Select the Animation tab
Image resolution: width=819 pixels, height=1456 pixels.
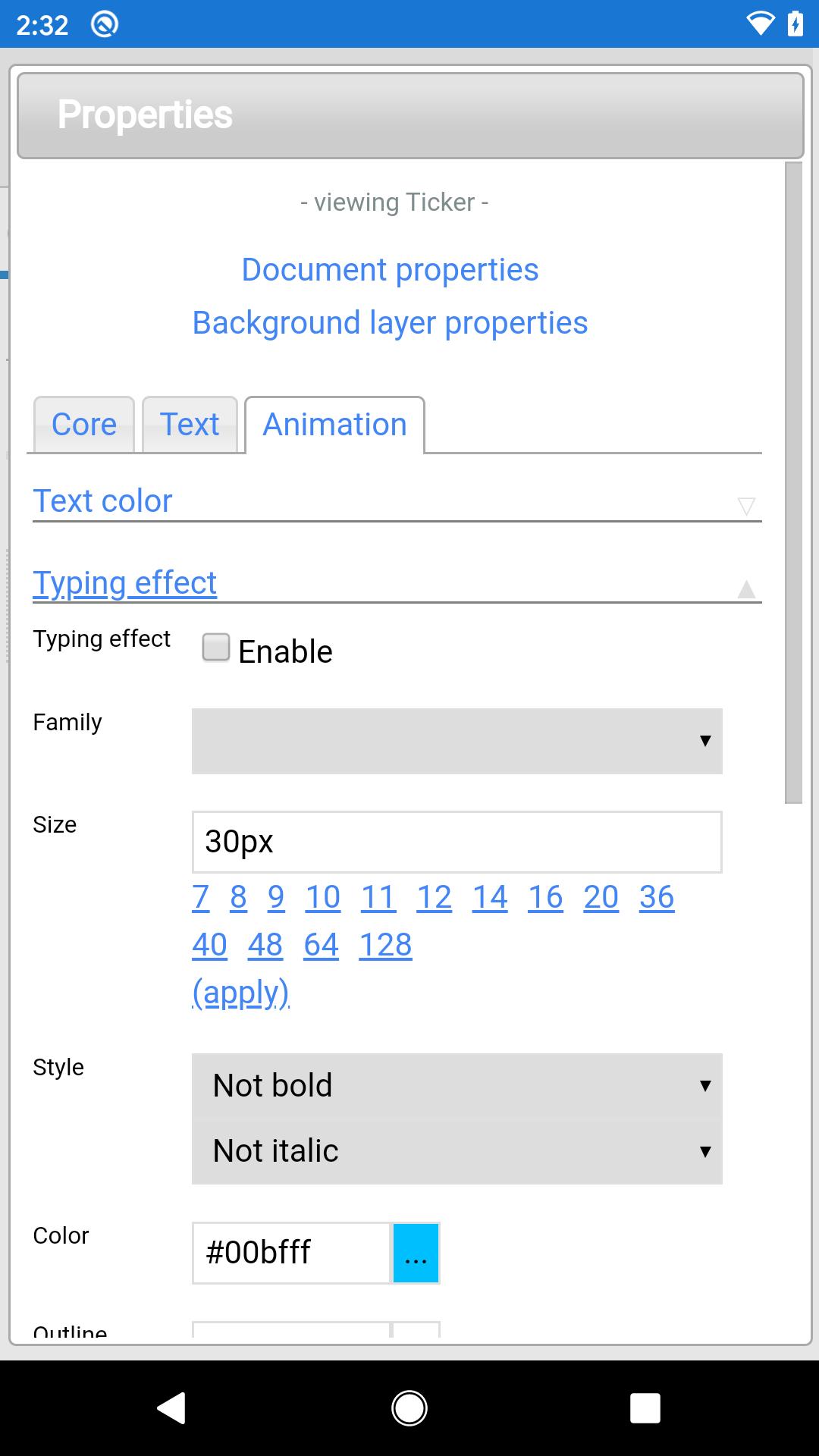pyautogui.click(x=334, y=425)
